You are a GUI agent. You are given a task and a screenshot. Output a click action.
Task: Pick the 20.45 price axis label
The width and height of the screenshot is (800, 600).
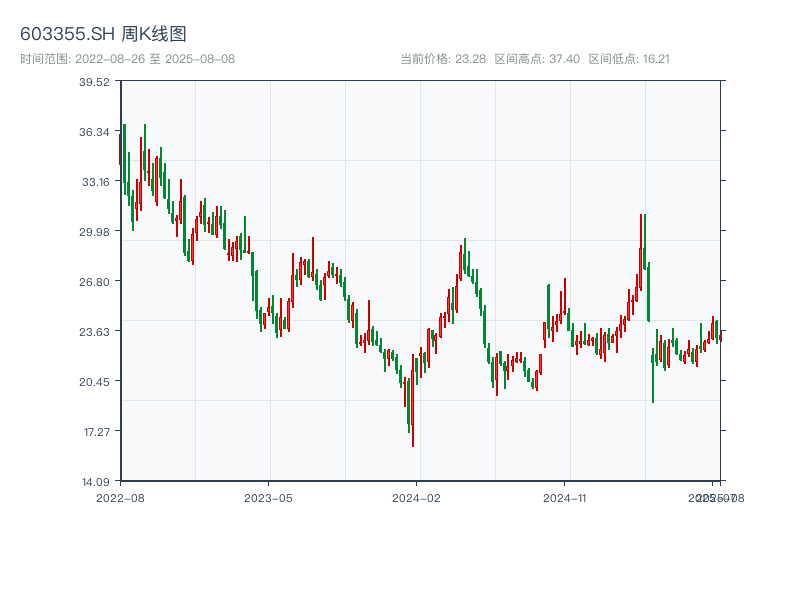[x=95, y=382]
